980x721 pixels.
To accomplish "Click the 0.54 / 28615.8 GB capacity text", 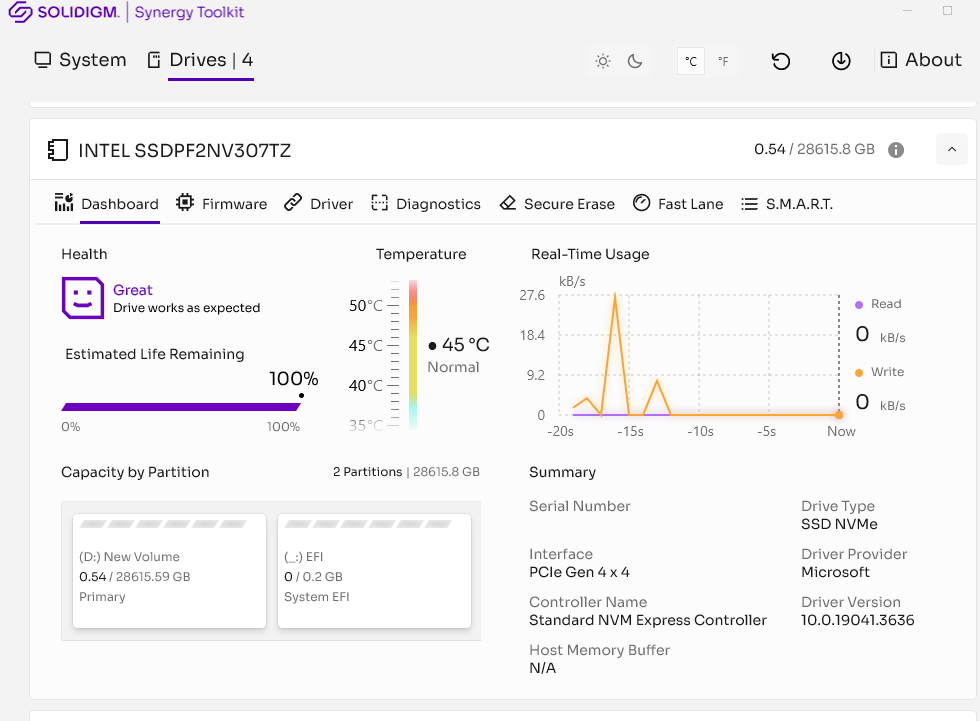I will pos(814,149).
